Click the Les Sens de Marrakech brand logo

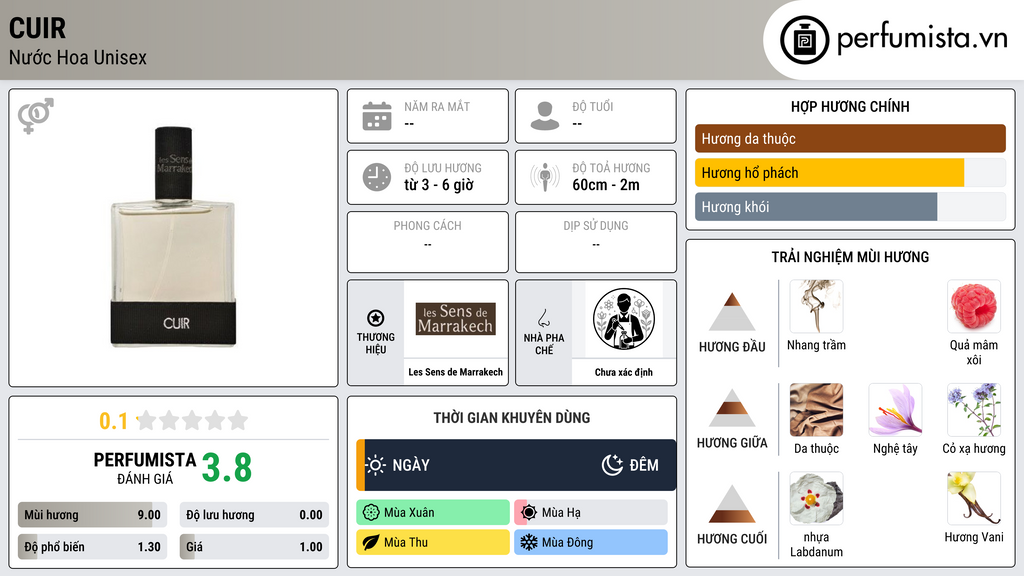[456, 319]
